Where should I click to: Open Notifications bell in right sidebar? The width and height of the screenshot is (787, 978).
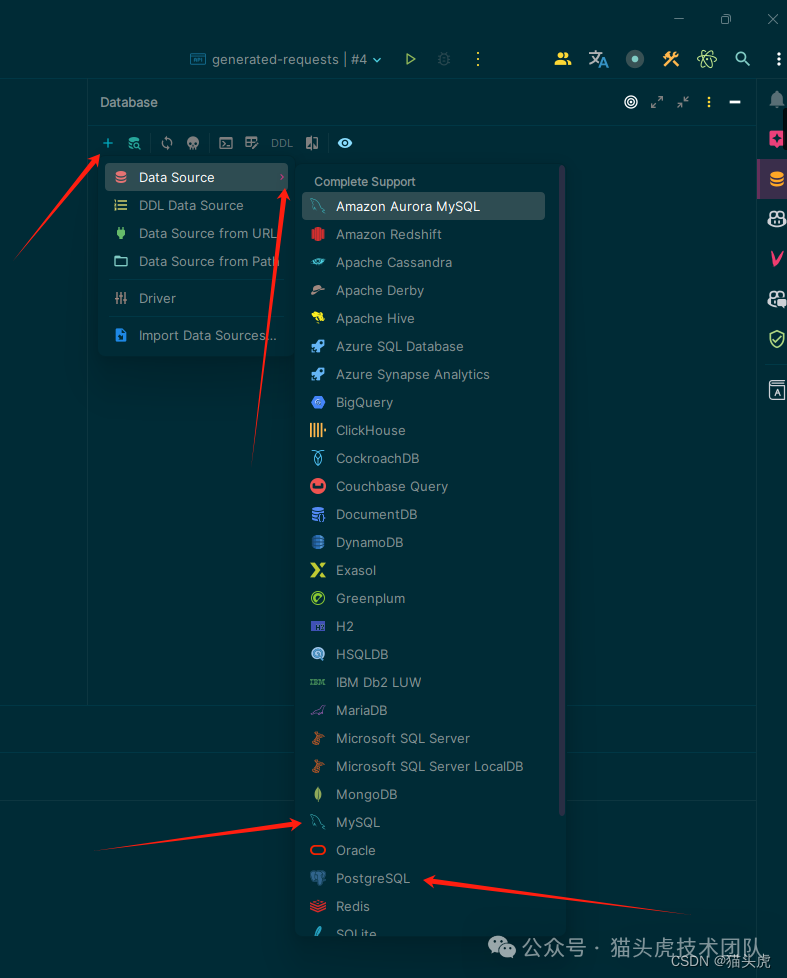(776, 100)
